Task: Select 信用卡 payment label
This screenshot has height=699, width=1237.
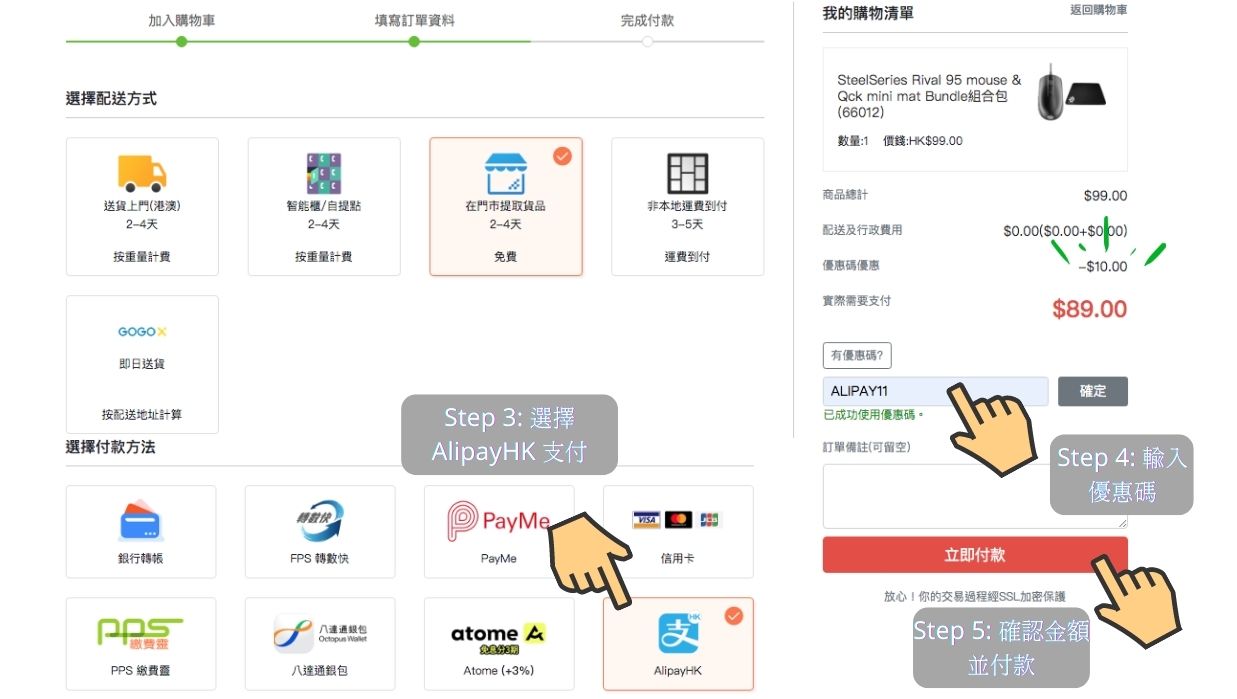Action: coord(677,558)
